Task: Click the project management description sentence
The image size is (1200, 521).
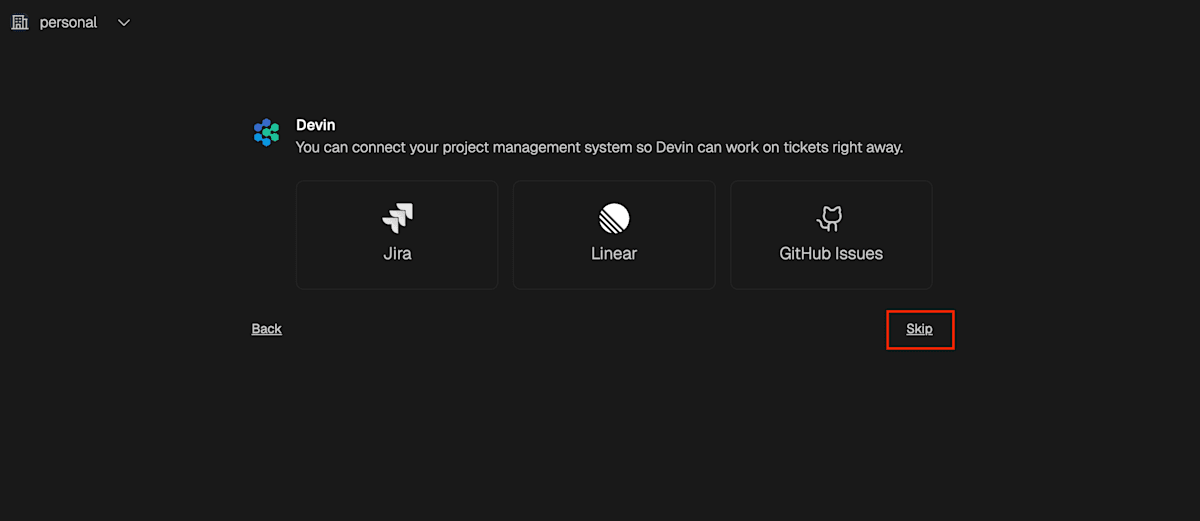Action: point(600,147)
